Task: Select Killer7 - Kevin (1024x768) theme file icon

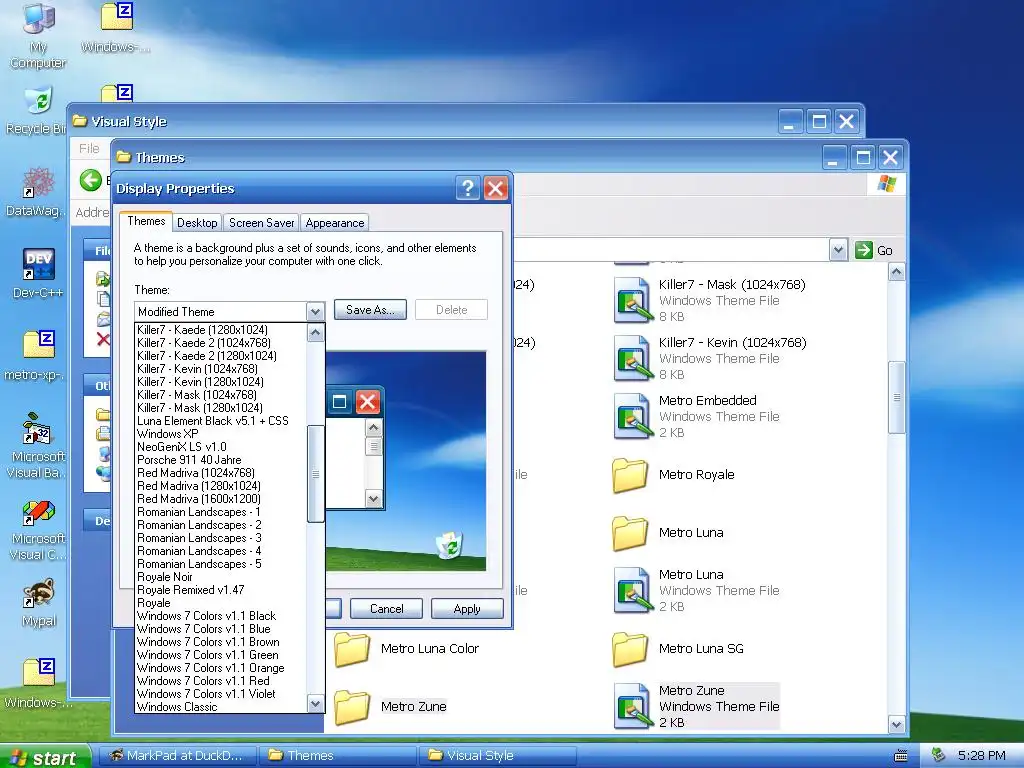Action: (633, 359)
